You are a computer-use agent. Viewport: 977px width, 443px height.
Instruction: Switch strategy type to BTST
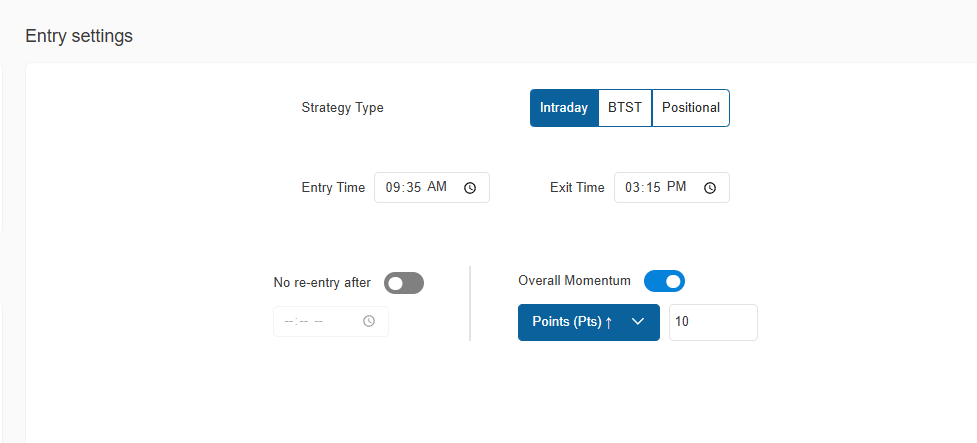coord(625,108)
